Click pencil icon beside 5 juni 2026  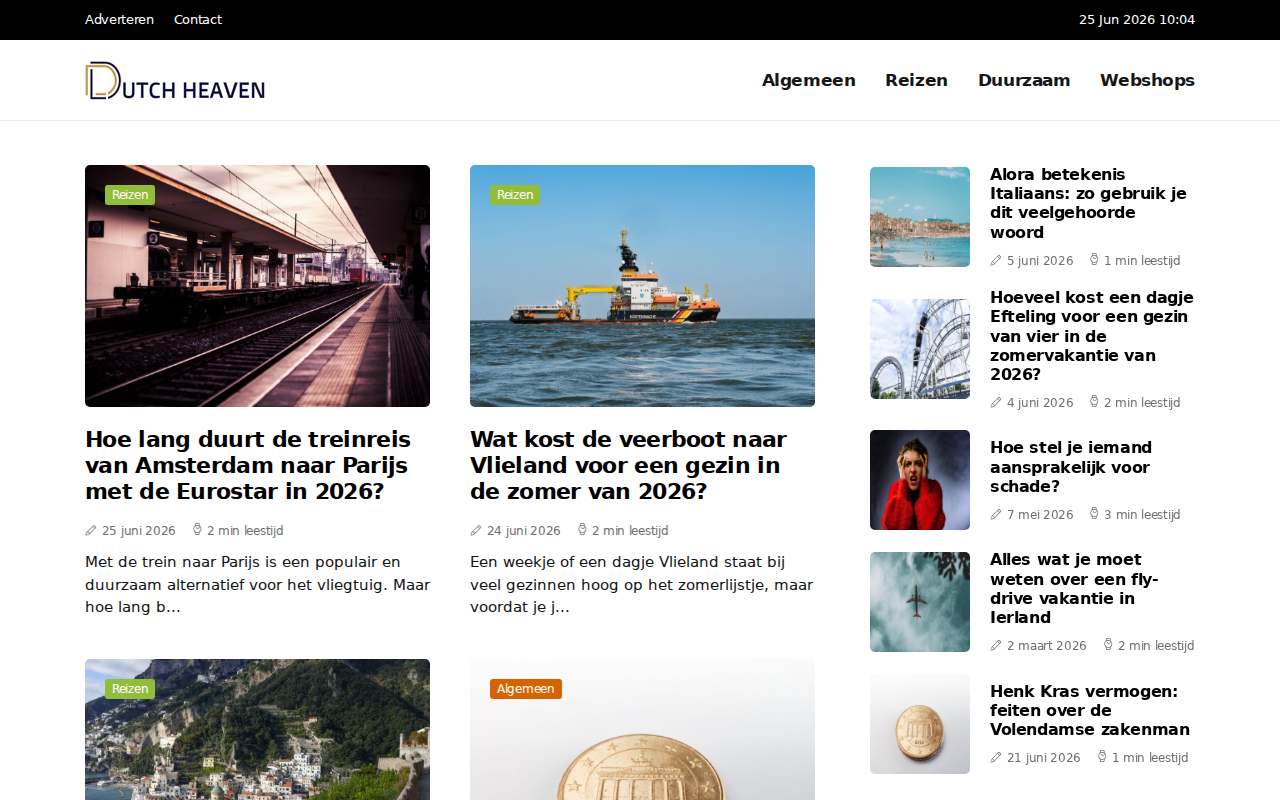click(x=996, y=261)
